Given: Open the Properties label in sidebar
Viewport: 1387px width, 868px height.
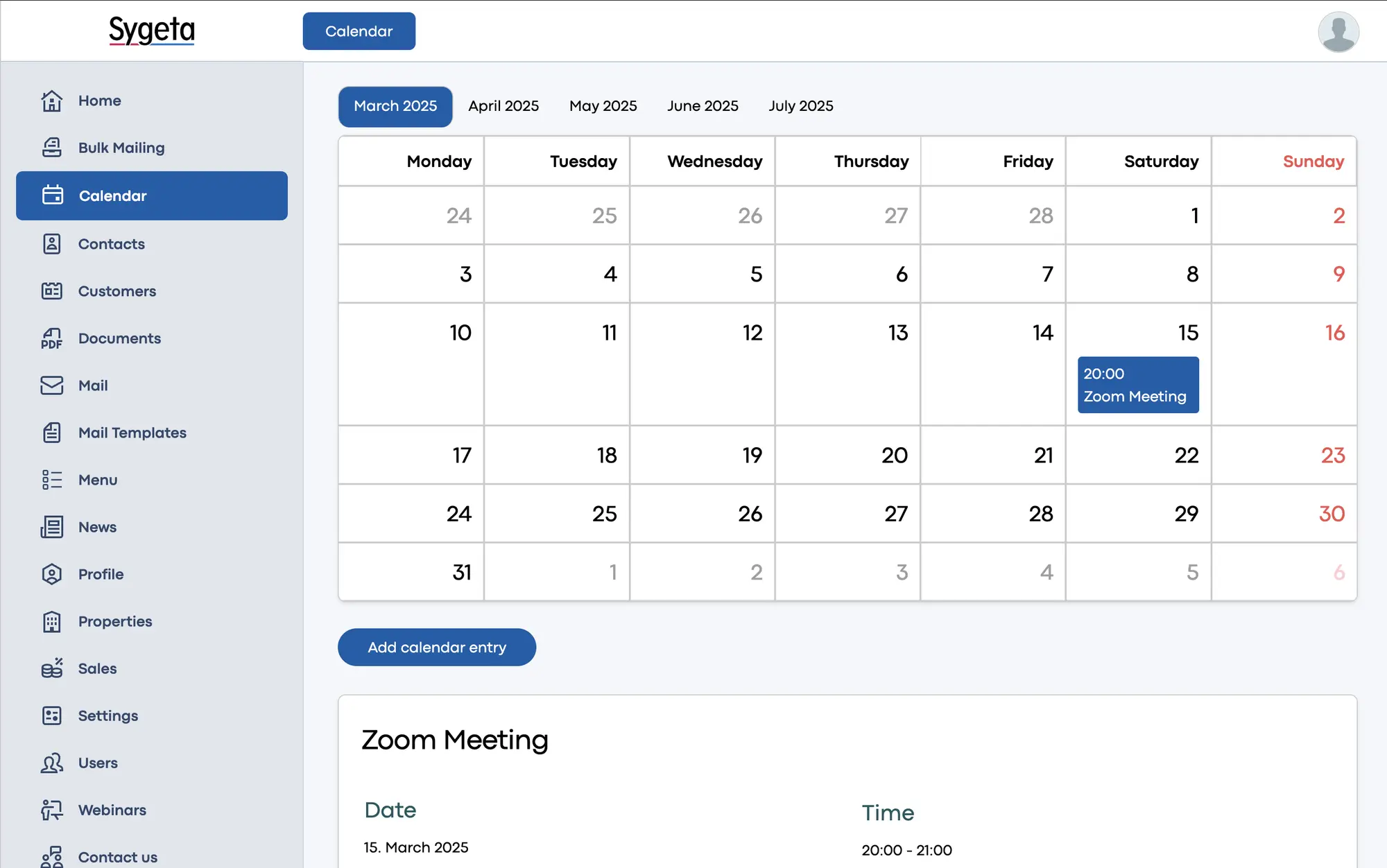Looking at the screenshot, I should coord(115,621).
